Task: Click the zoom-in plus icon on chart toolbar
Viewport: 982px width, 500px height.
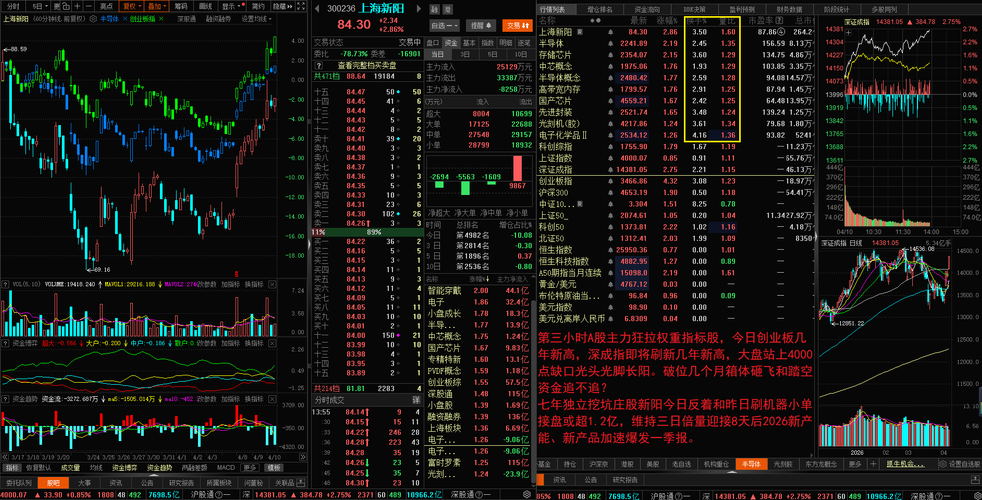Action: (x=77, y=6)
